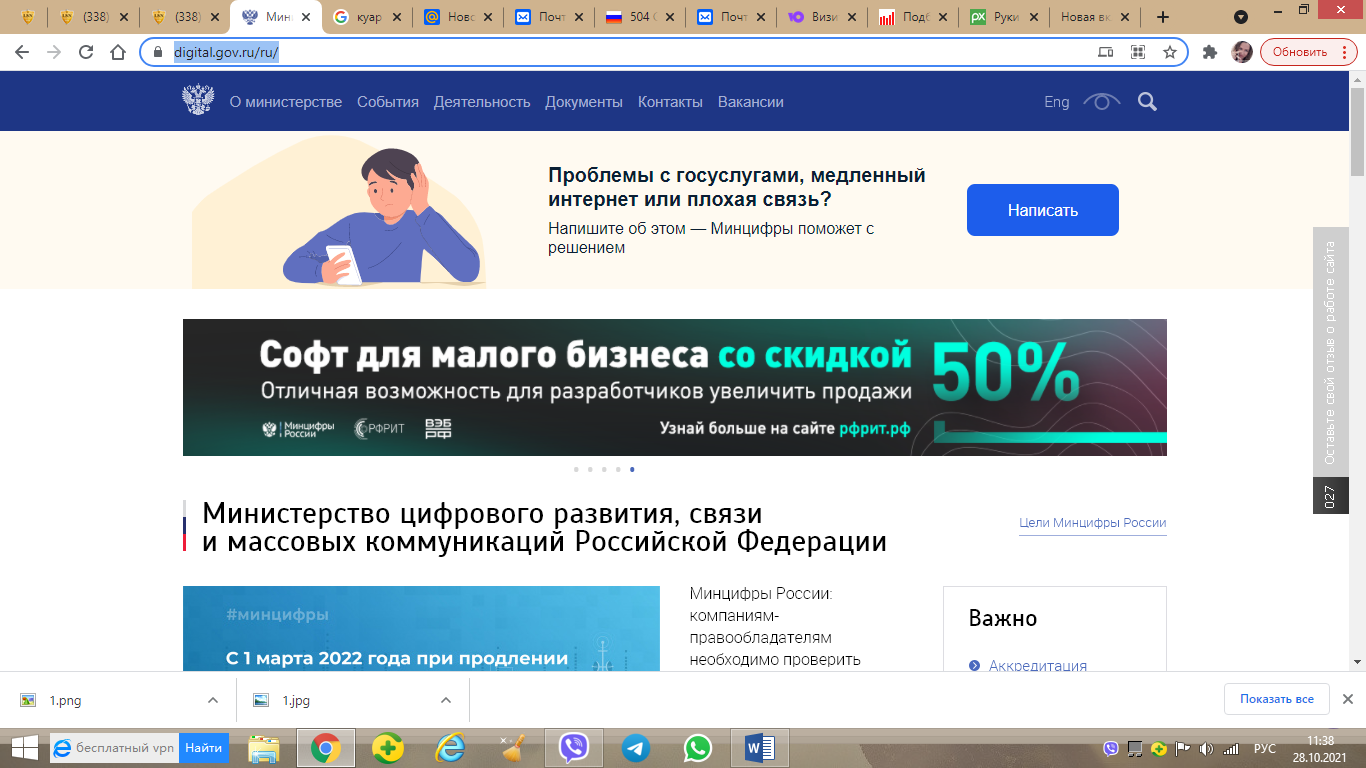Open the browser home page icon
The image size is (1366, 768).
click(118, 52)
